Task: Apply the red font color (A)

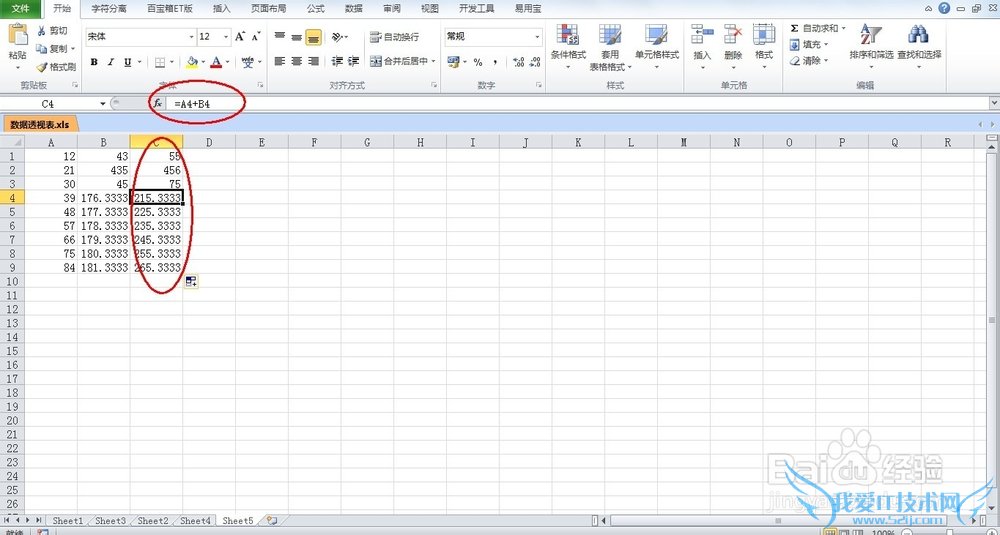Action: click(216, 62)
